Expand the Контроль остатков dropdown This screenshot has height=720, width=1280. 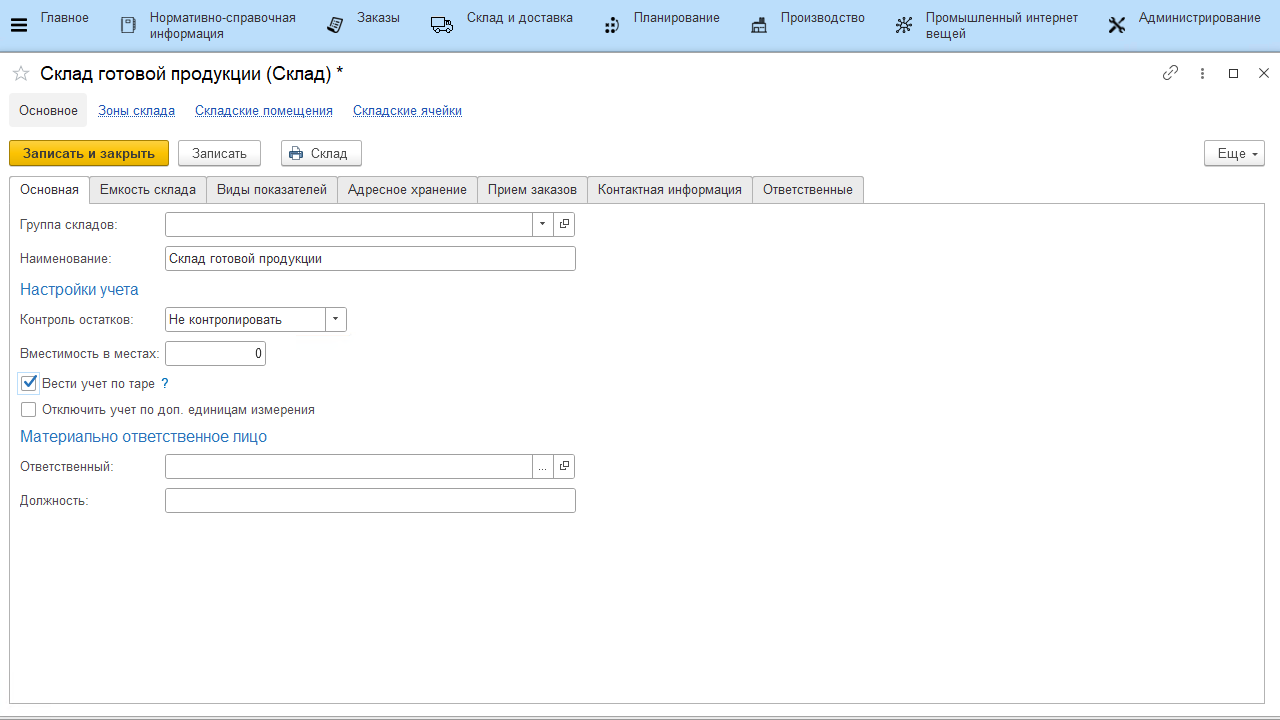[x=336, y=320]
